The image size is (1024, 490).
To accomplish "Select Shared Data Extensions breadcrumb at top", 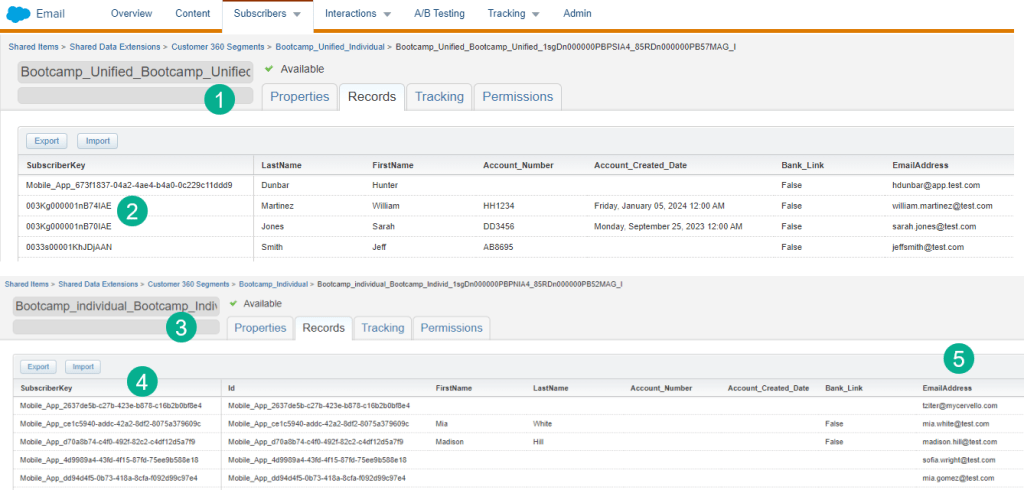I will (118, 47).
